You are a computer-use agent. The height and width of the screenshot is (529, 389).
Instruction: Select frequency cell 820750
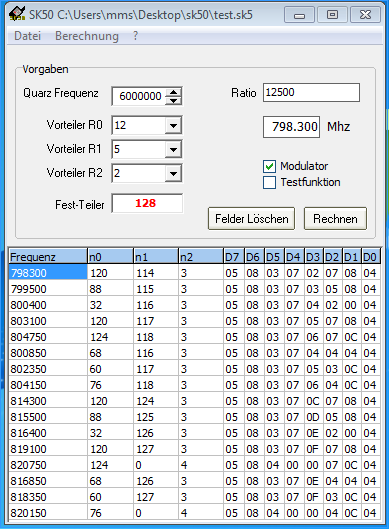click(x=48, y=465)
